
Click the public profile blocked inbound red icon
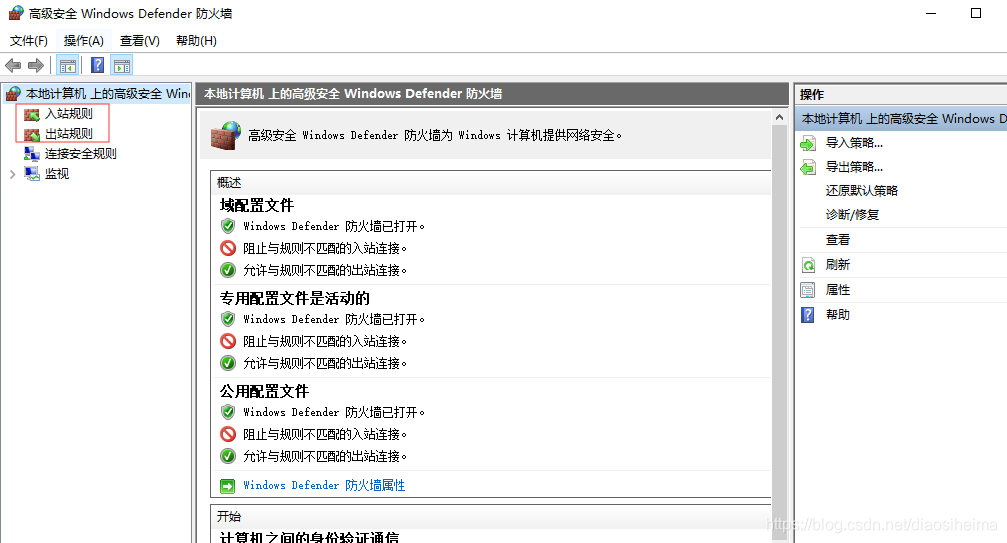pos(228,434)
